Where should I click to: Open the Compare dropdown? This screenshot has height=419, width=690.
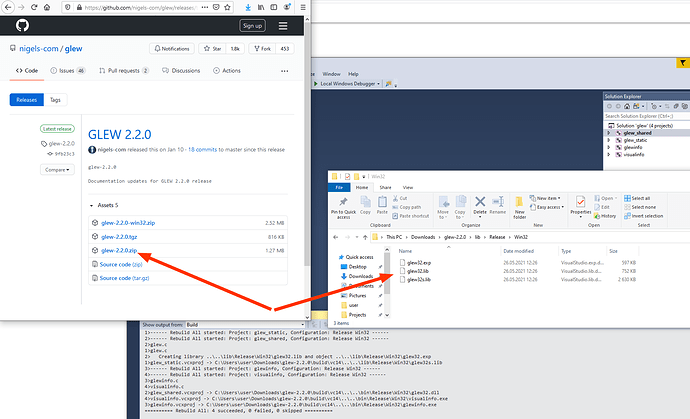(x=57, y=170)
